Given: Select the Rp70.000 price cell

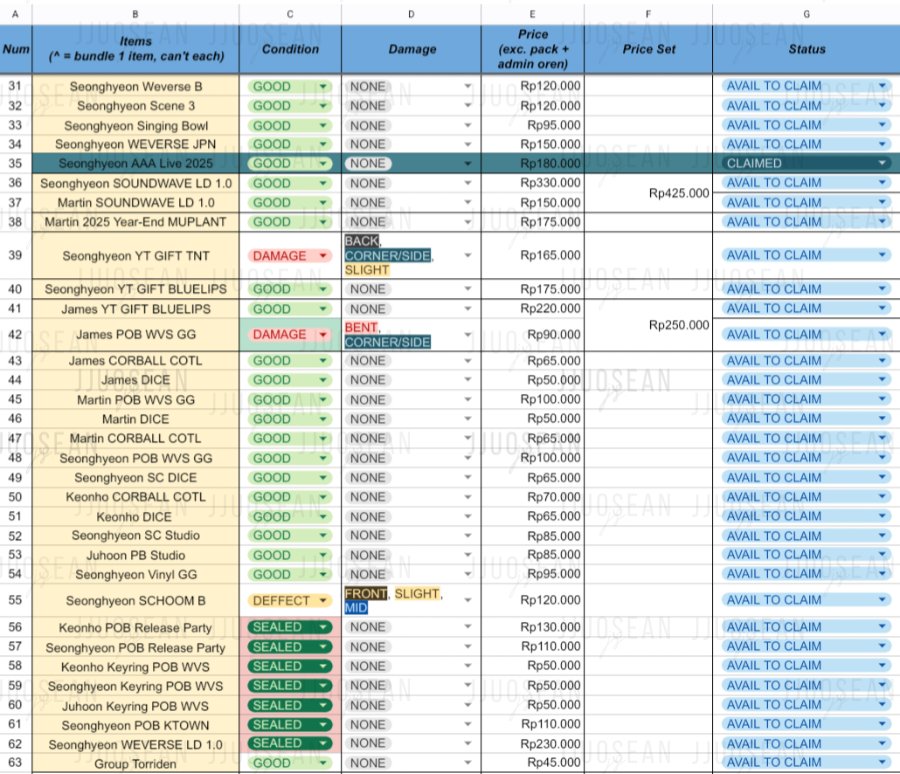Looking at the screenshot, I should click(533, 497).
